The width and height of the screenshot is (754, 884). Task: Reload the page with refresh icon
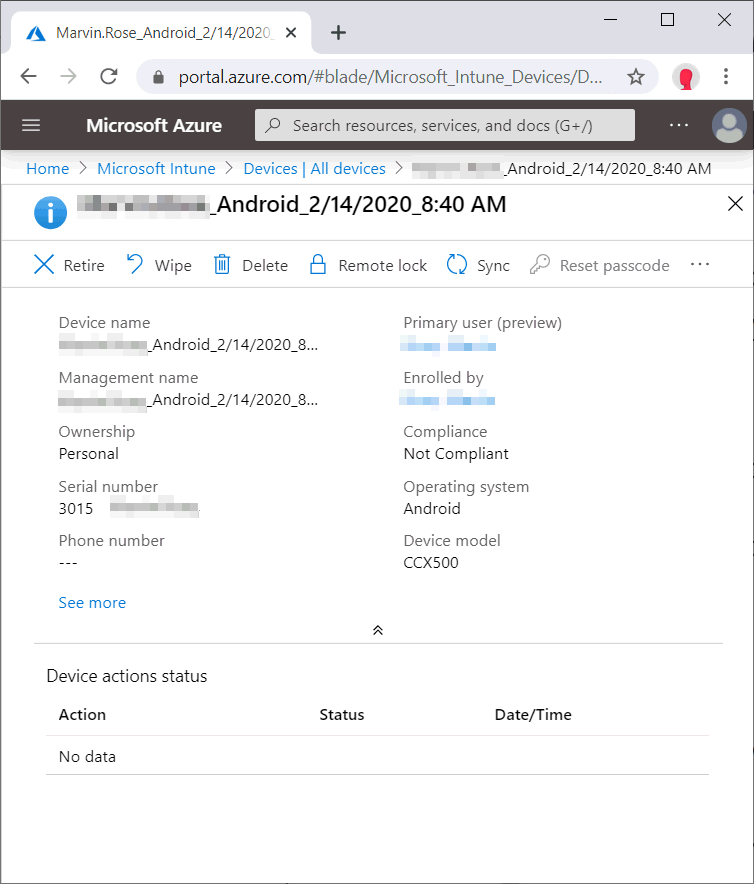point(108,76)
